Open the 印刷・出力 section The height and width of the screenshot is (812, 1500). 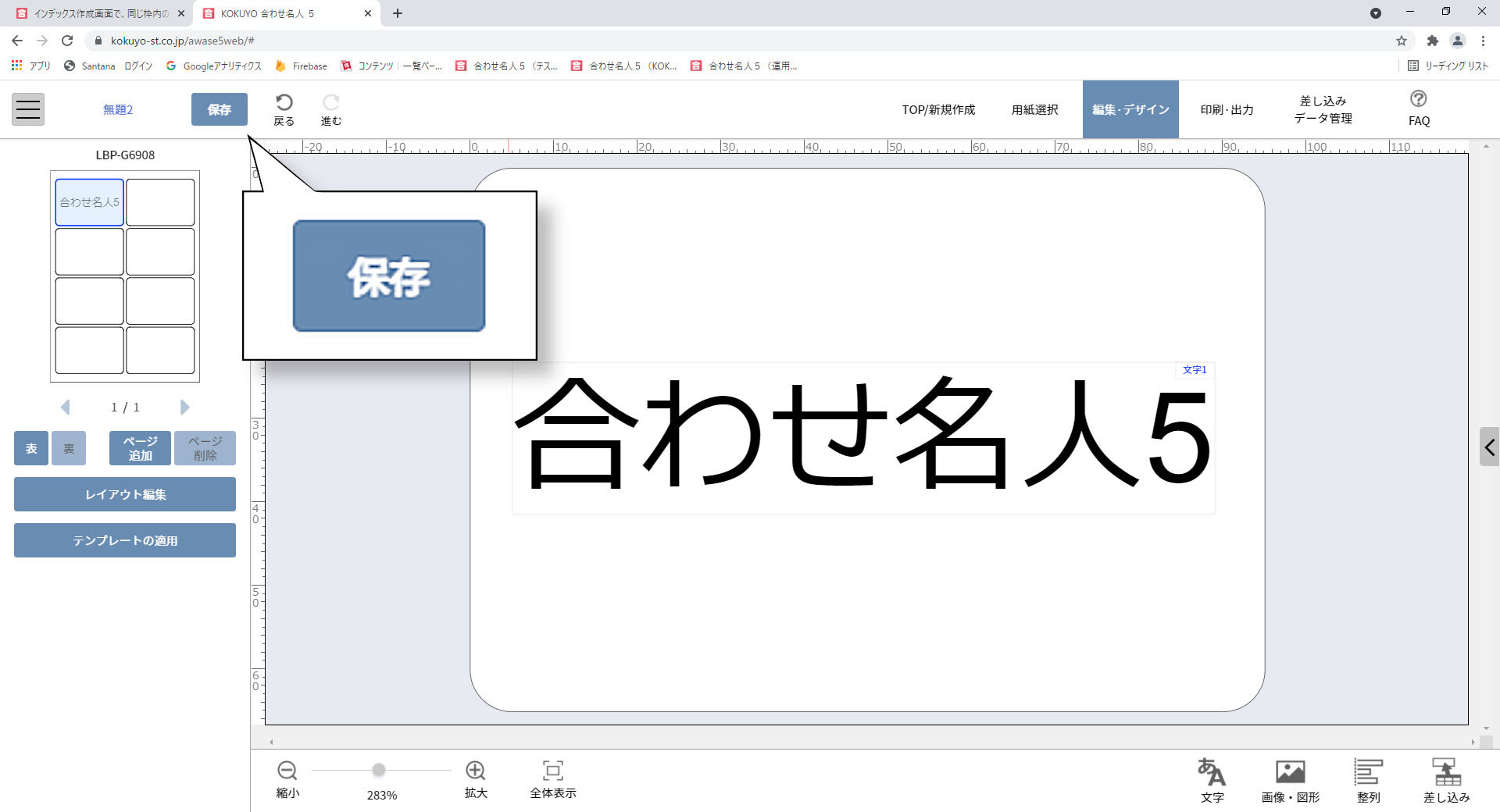tap(1227, 109)
